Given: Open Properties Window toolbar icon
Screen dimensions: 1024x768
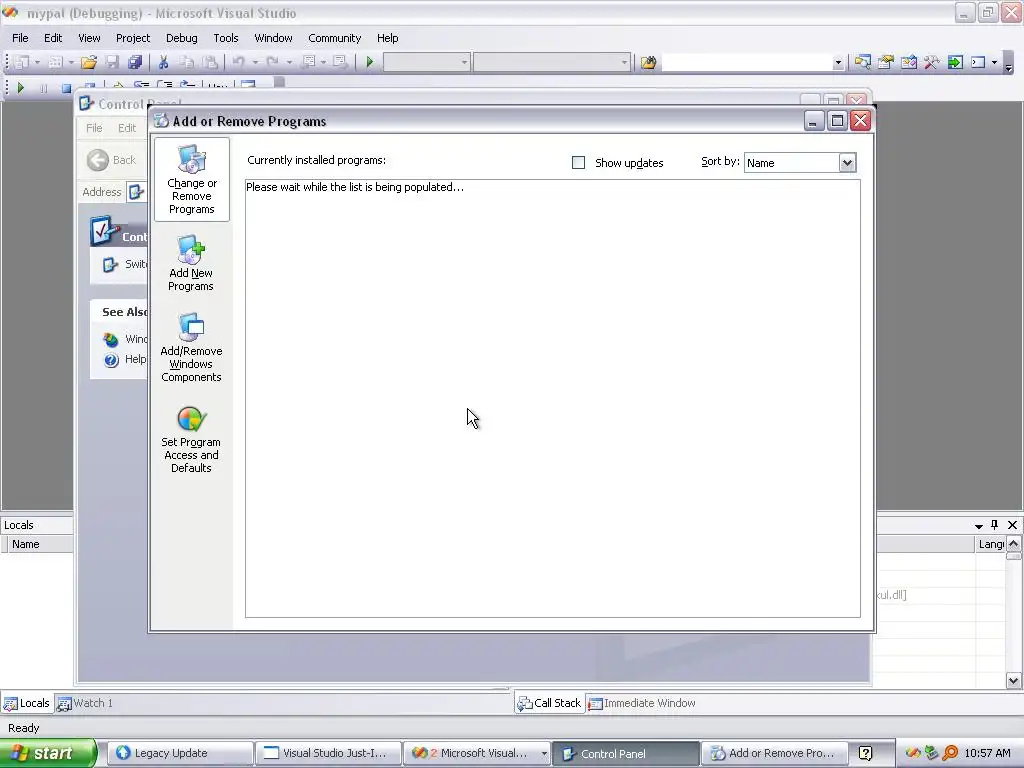Looking at the screenshot, I should 886,63.
